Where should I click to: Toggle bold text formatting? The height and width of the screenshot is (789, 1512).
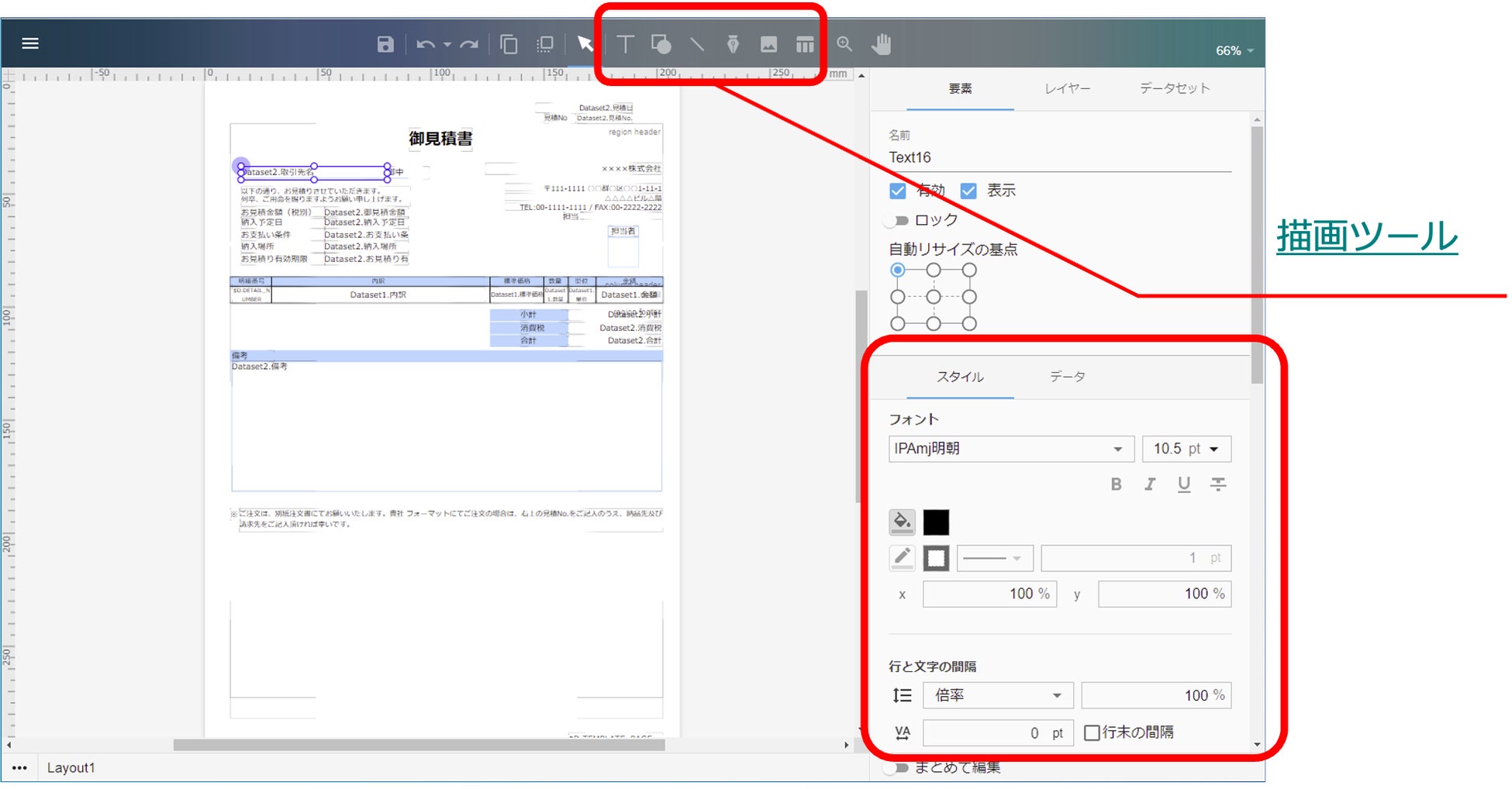point(1116,484)
